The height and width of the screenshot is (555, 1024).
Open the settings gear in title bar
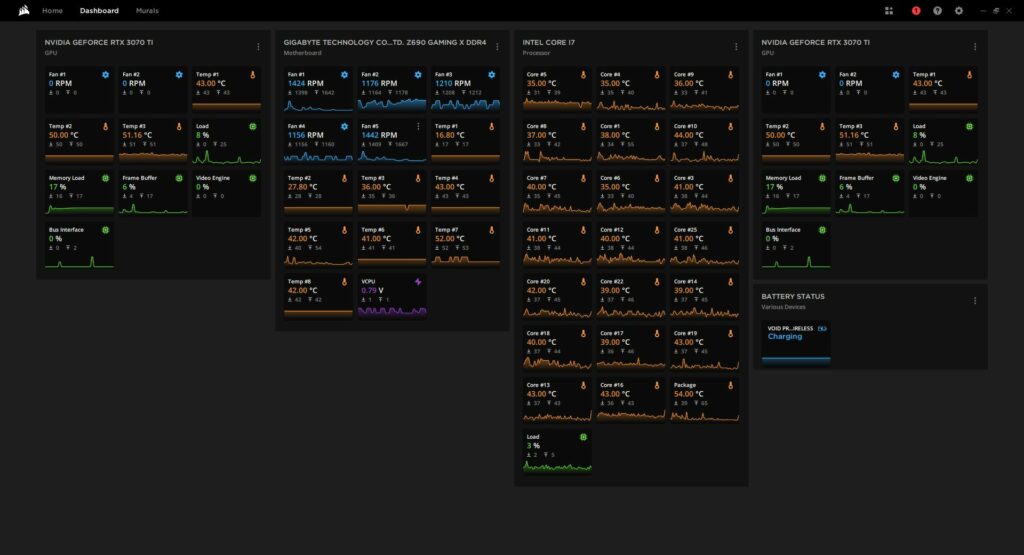(959, 10)
